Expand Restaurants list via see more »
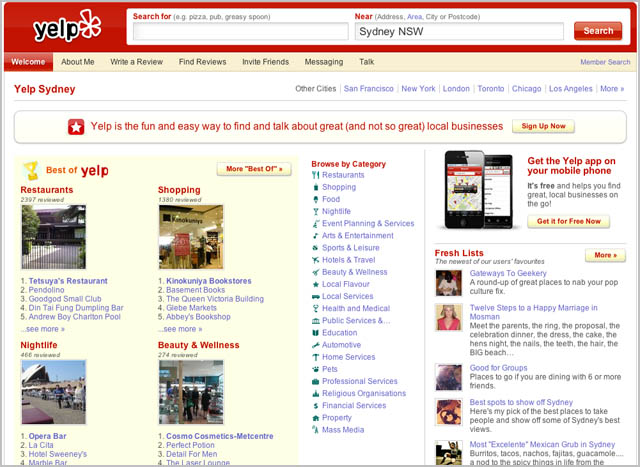Screen dimensions: 640x467 coord(42,329)
